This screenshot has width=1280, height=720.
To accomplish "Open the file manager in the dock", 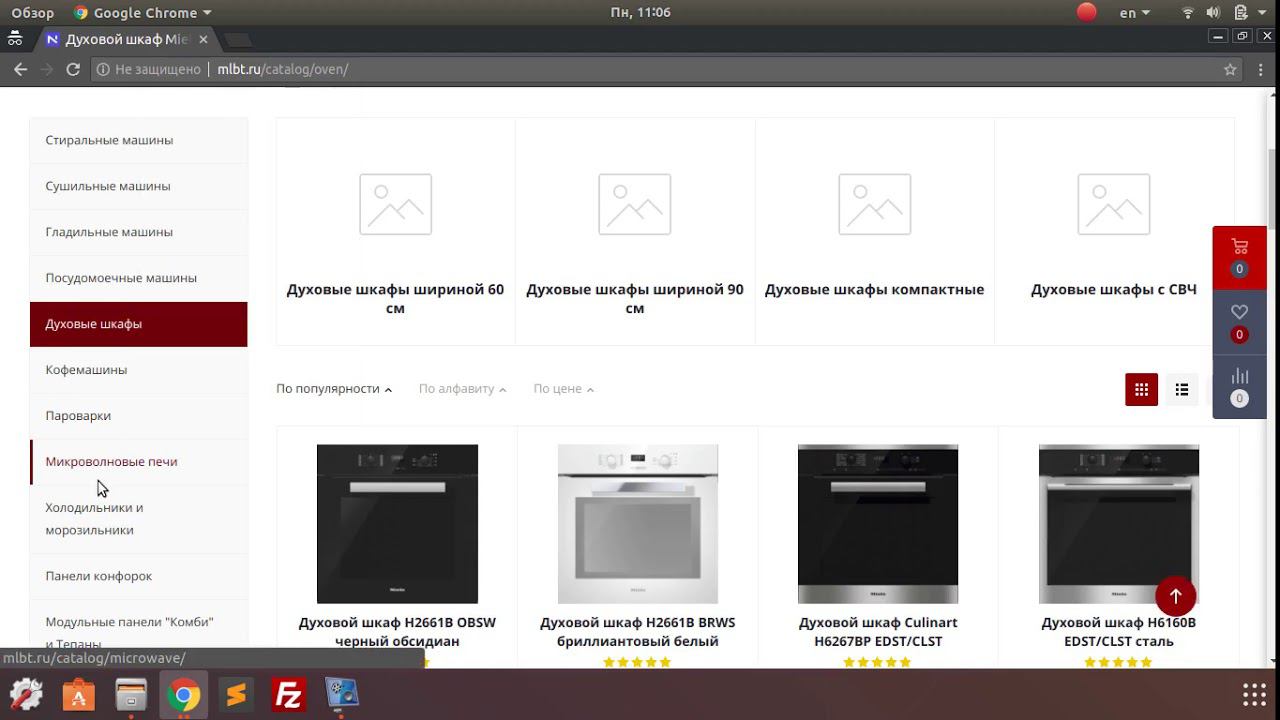I will pos(131,694).
